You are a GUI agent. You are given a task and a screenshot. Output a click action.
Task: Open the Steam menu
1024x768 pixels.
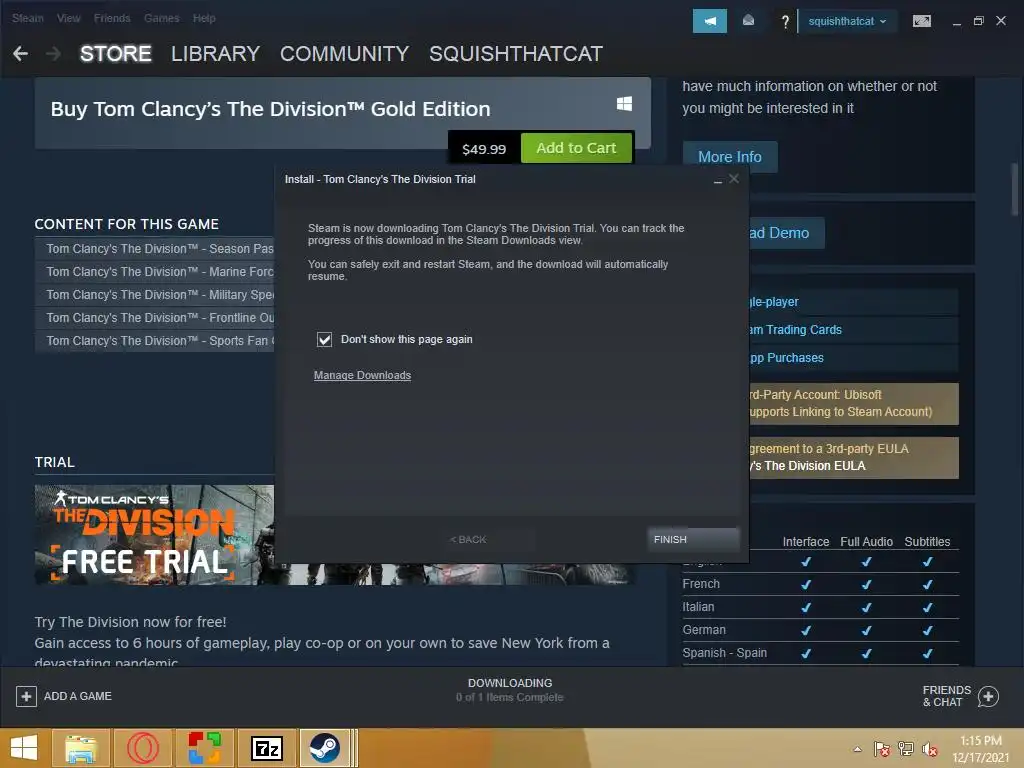pyautogui.click(x=27, y=18)
